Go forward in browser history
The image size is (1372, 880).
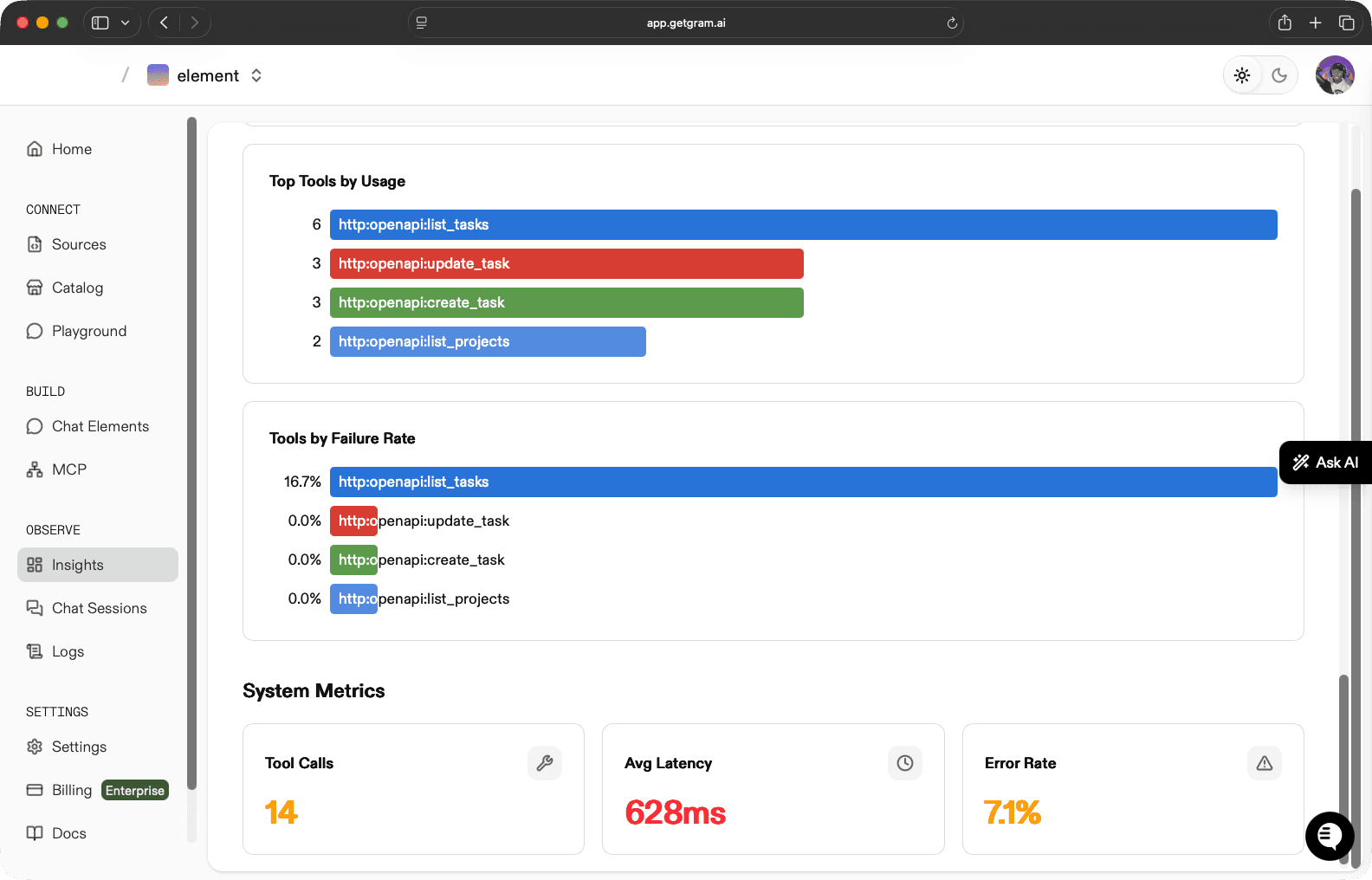(x=195, y=23)
